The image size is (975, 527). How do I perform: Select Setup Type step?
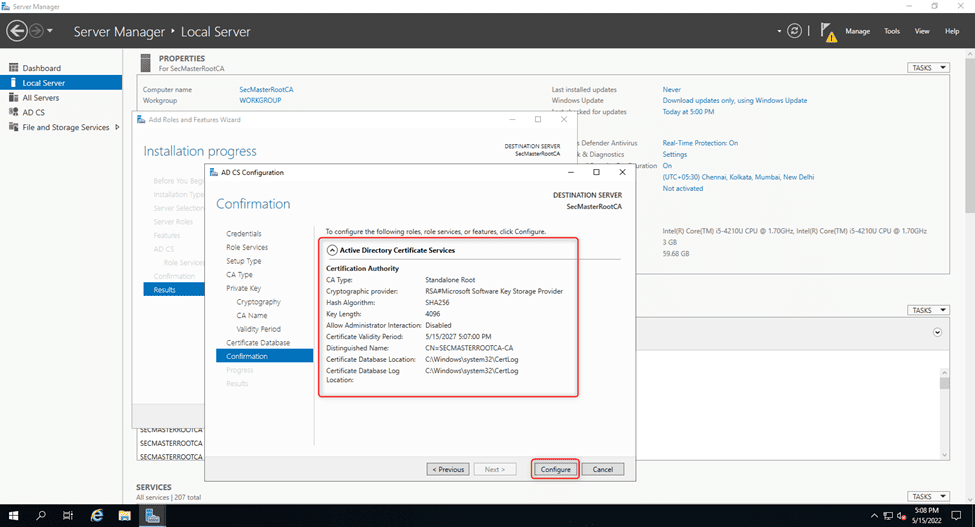pos(244,261)
